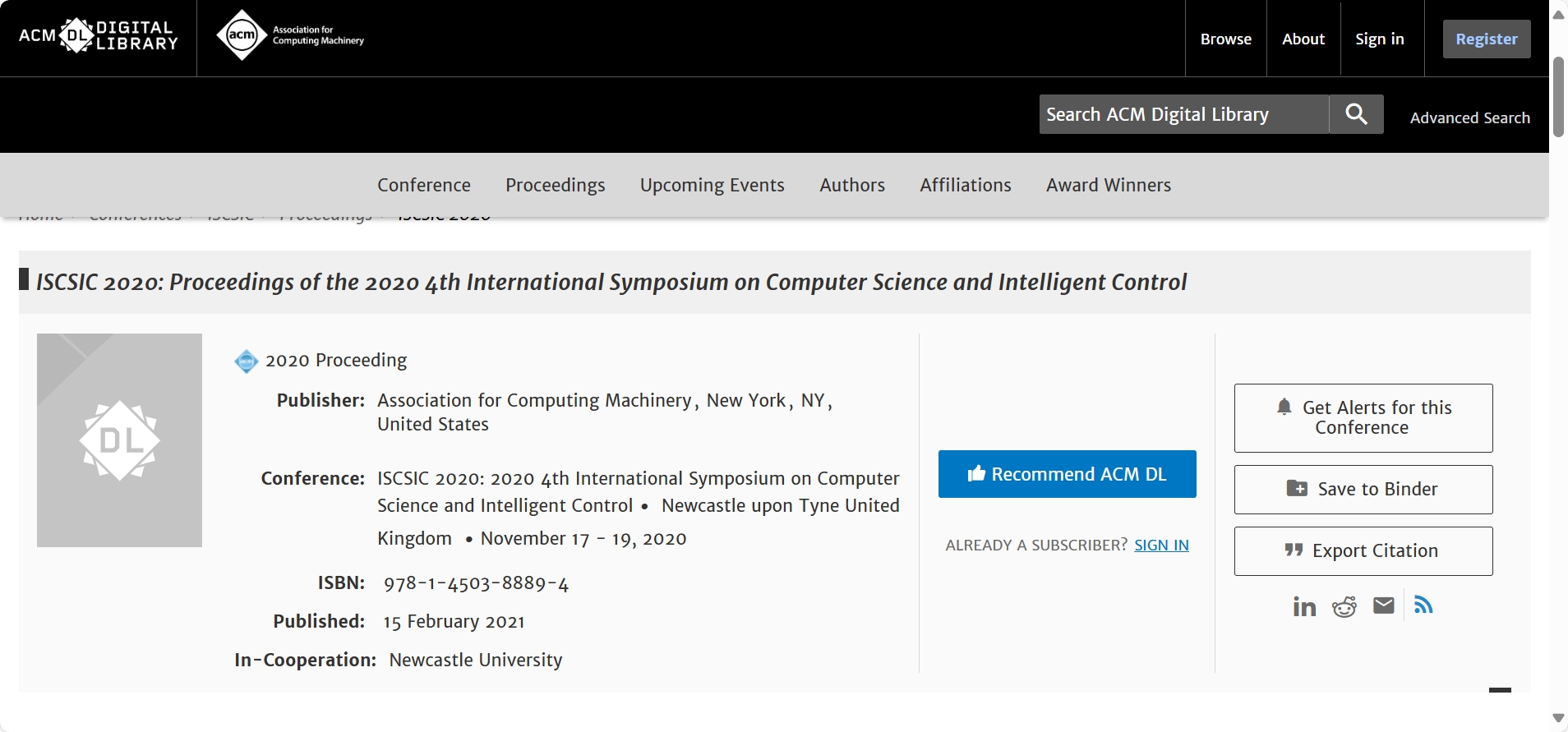Open Advanced Search link
This screenshot has width=1568, height=732.
(1469, 117)
